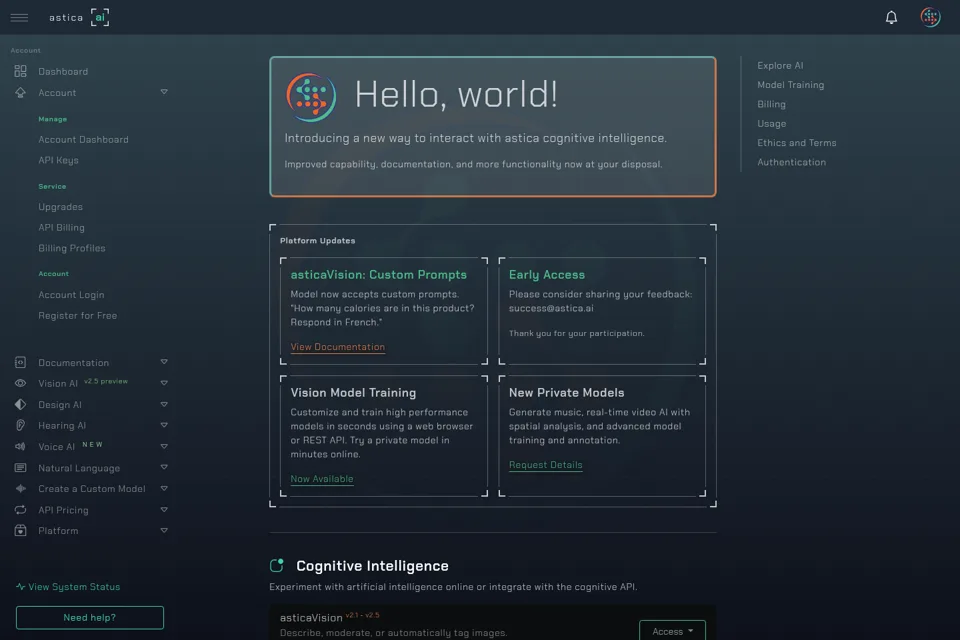
Task: Click View Documentation link
Action: point(337,347)
